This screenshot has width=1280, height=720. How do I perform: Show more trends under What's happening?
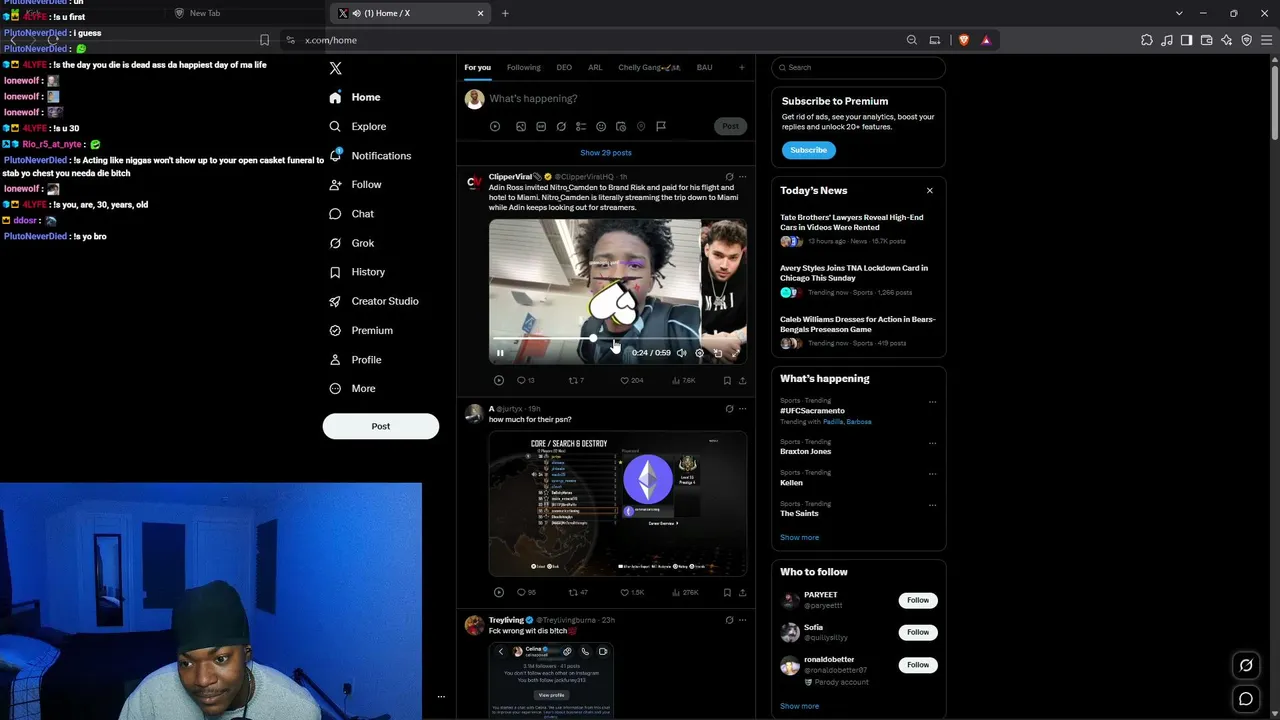tap(800, 538)
